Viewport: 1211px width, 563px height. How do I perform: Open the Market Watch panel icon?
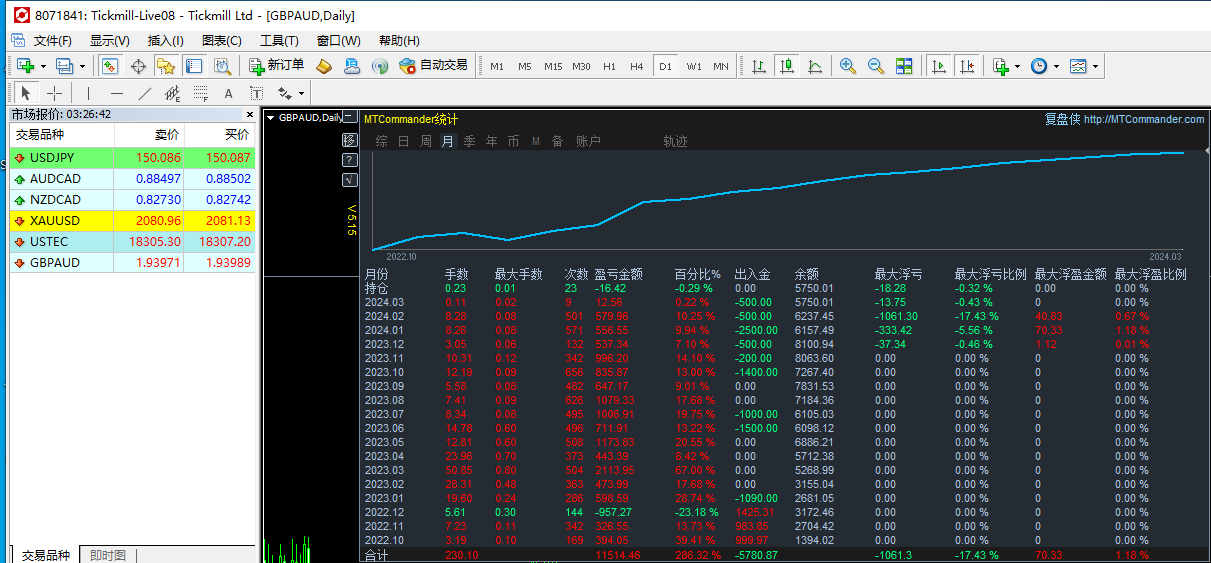(110, 66)
